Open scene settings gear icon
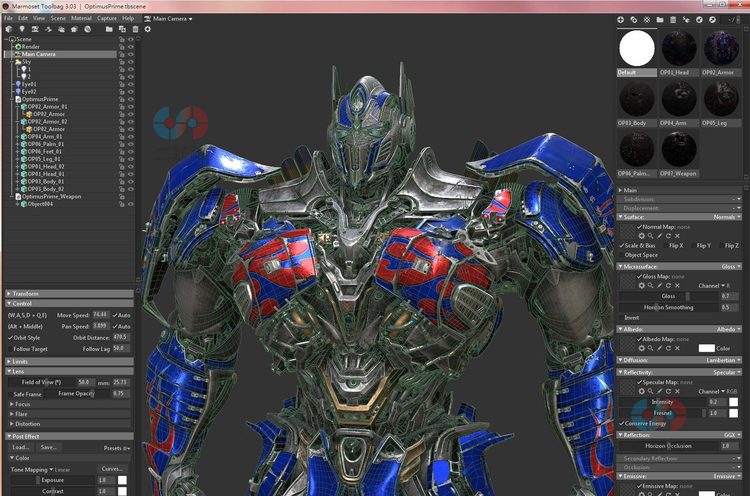 pos(147,29)
